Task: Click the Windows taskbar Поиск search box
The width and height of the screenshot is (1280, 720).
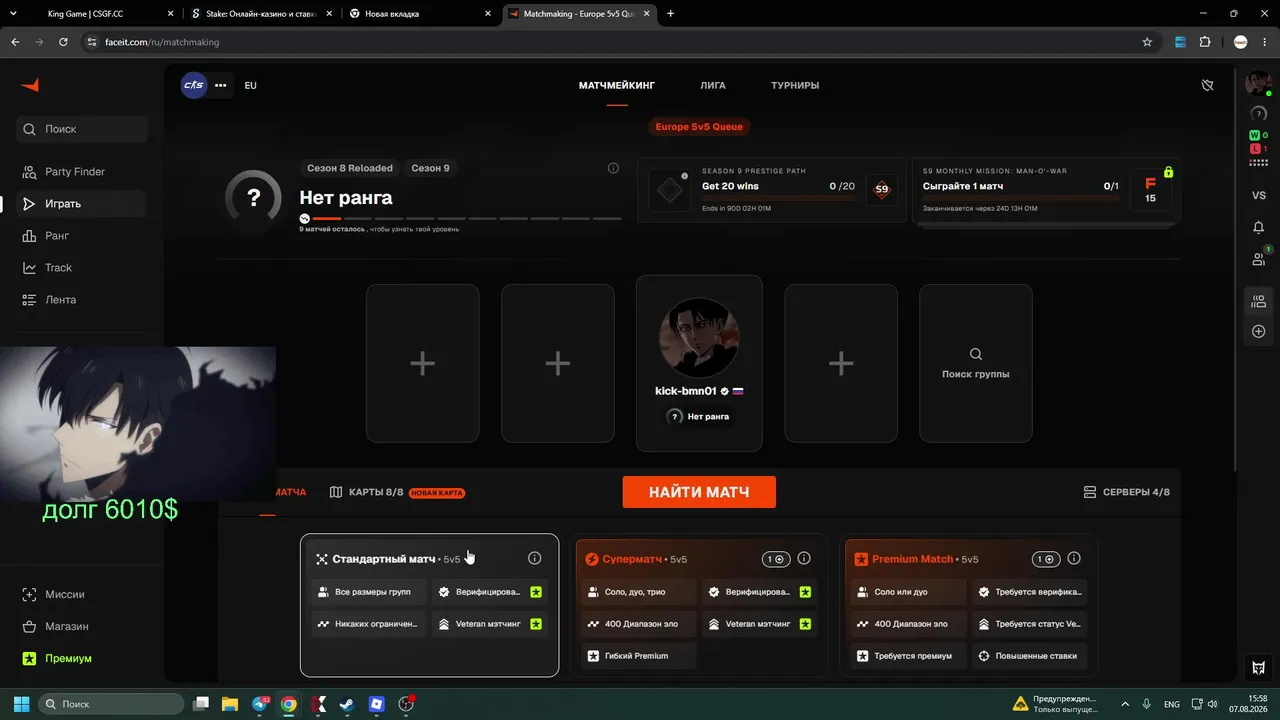Action: coord(111,704)
